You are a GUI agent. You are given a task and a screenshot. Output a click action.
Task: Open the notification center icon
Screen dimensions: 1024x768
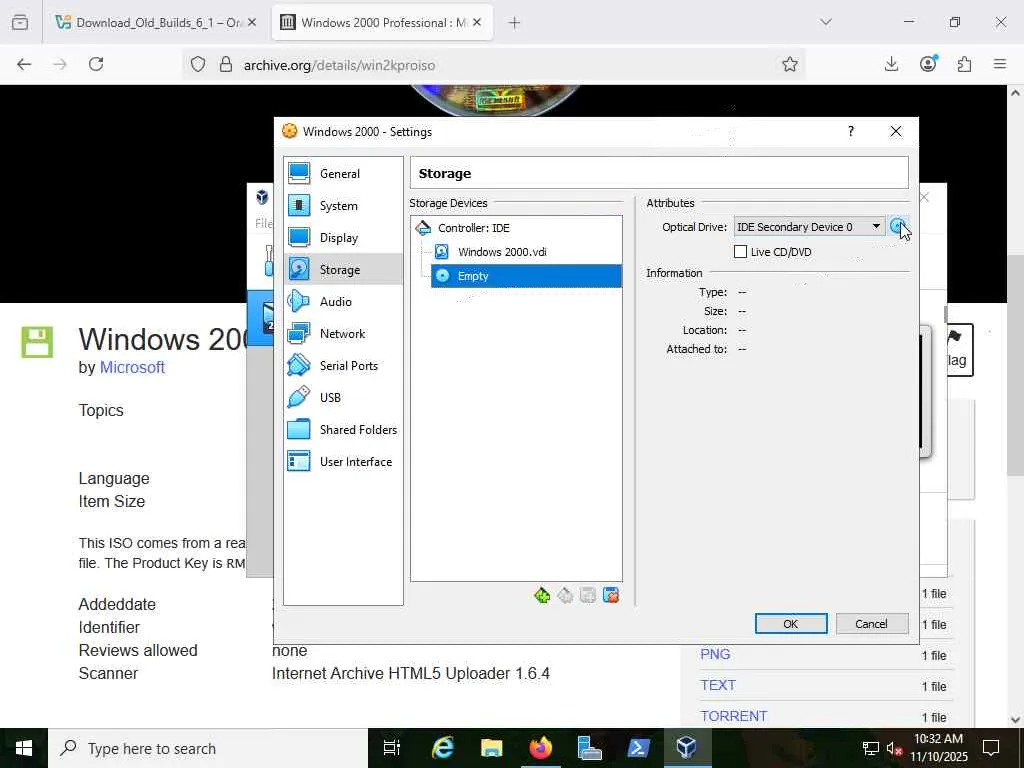click(991, 748)
